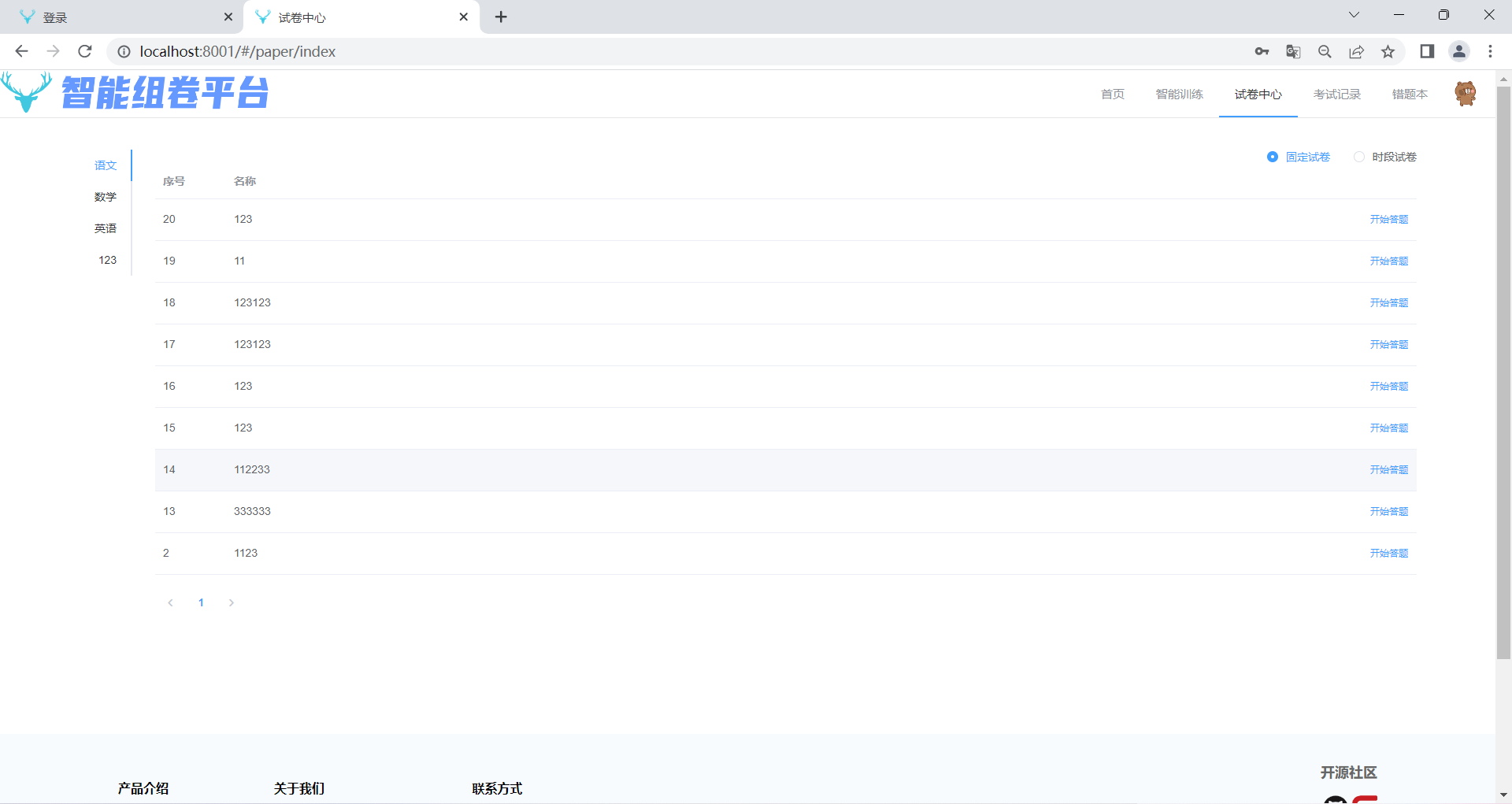Start answering paper 112233

[x=1388, y=470]
